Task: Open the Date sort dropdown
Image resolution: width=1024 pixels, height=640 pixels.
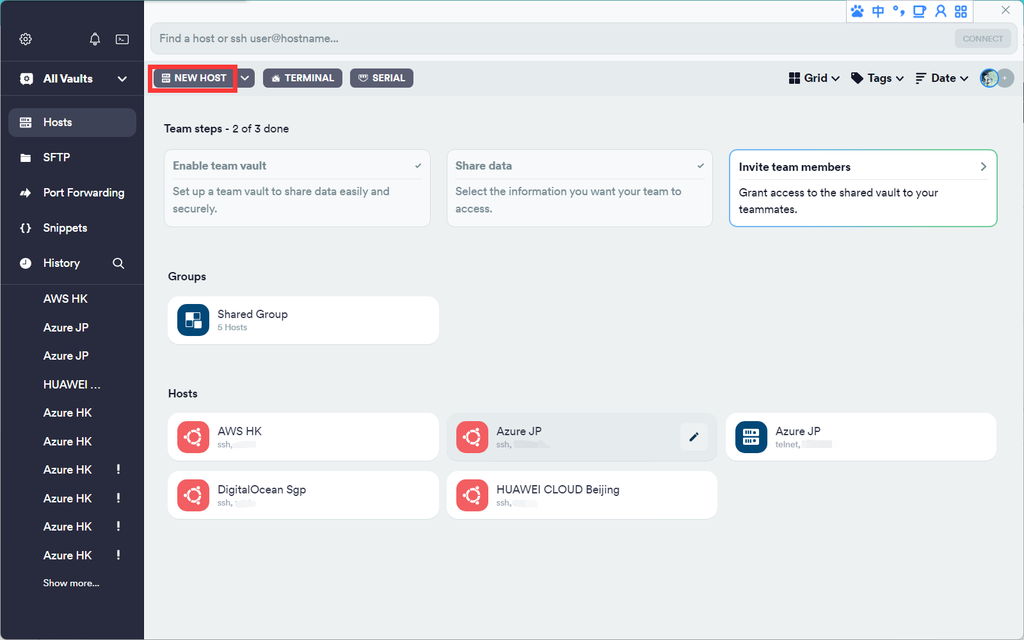Action: coord(941,78)
